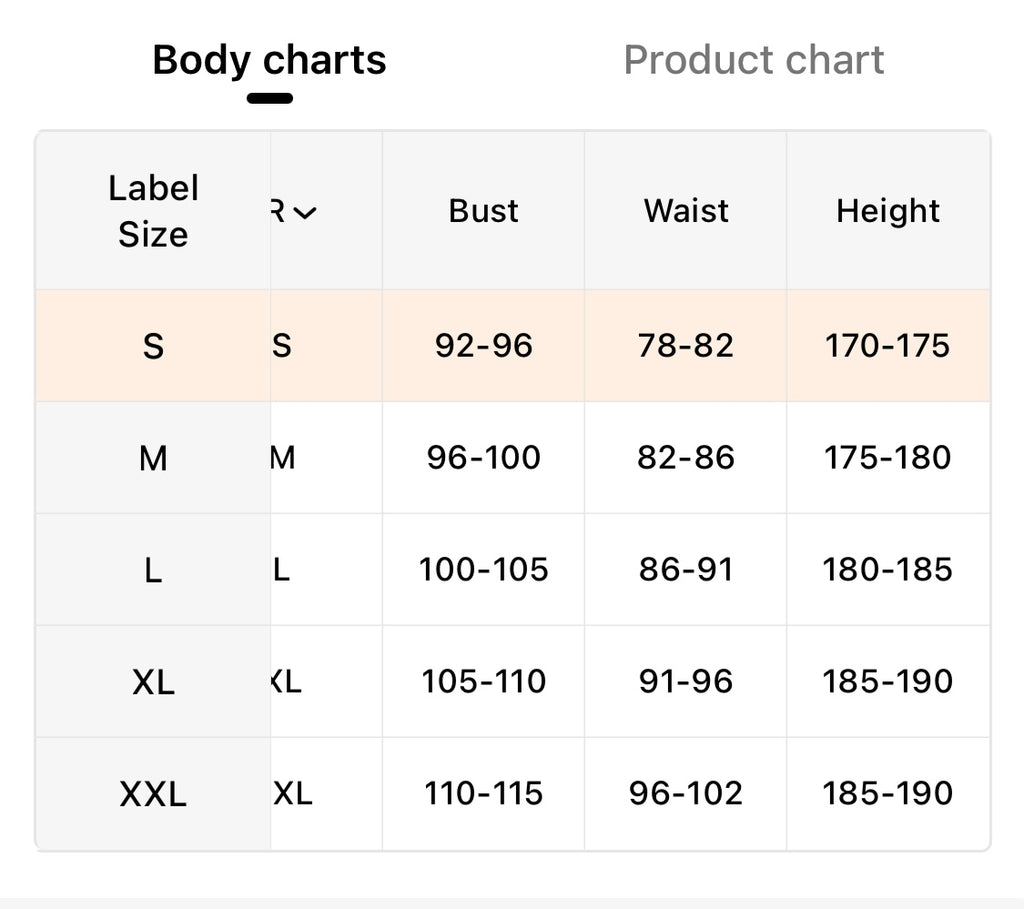This screenshot has width=1024, height=909.
Task: Click the Waist column header
Action: pyautogui.click(x=686, y=211)
